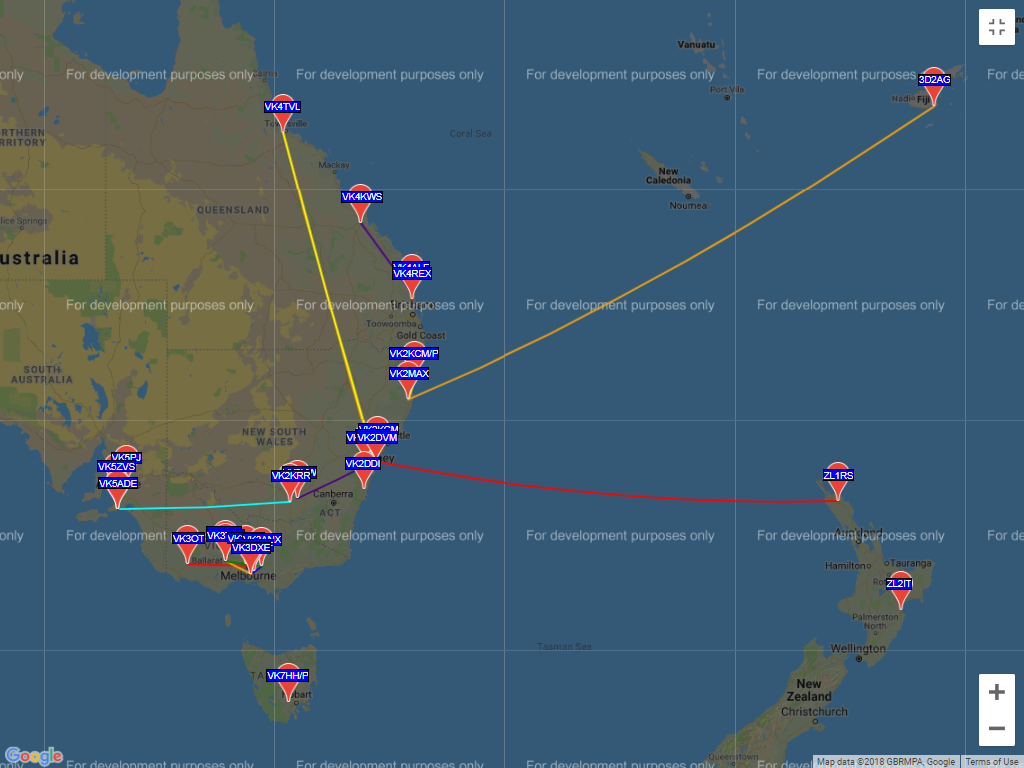This screenshot has height=768, width=1024.
Task: Click the VK4REX marker pin
Action: point(412,281)
